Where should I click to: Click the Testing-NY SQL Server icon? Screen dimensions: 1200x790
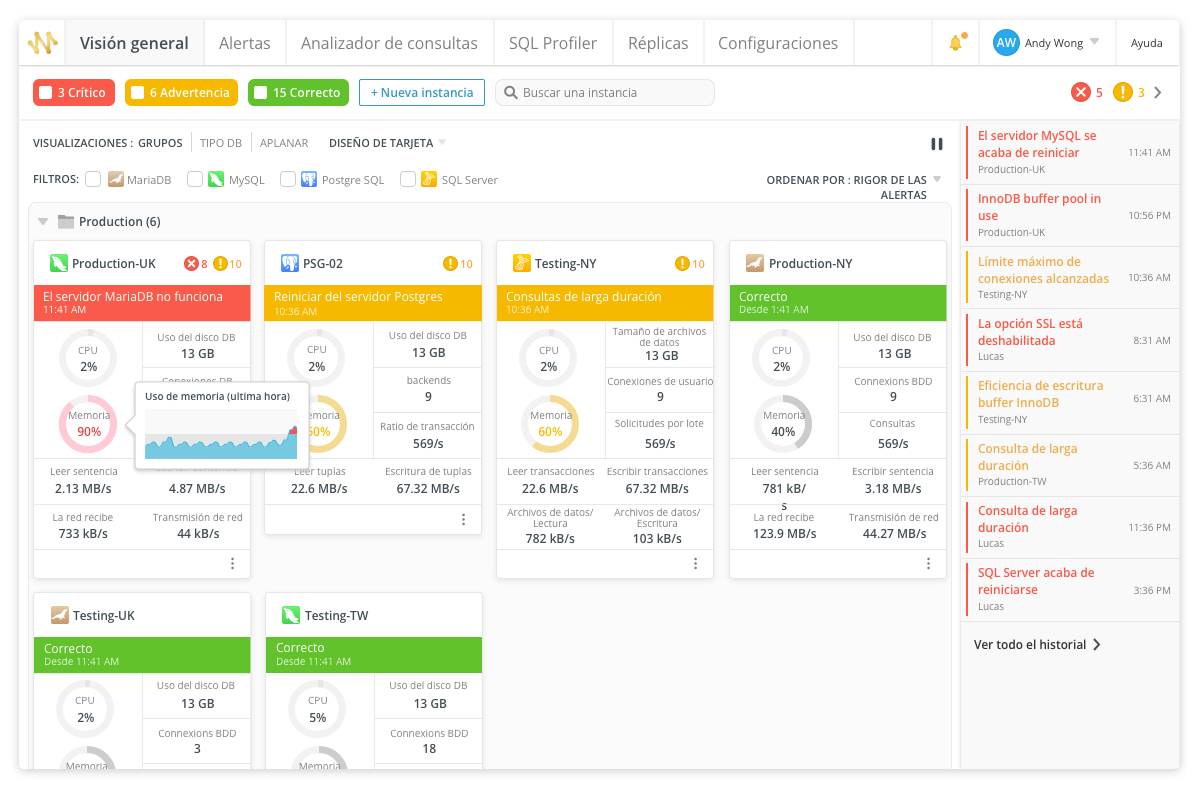(521, 264)
